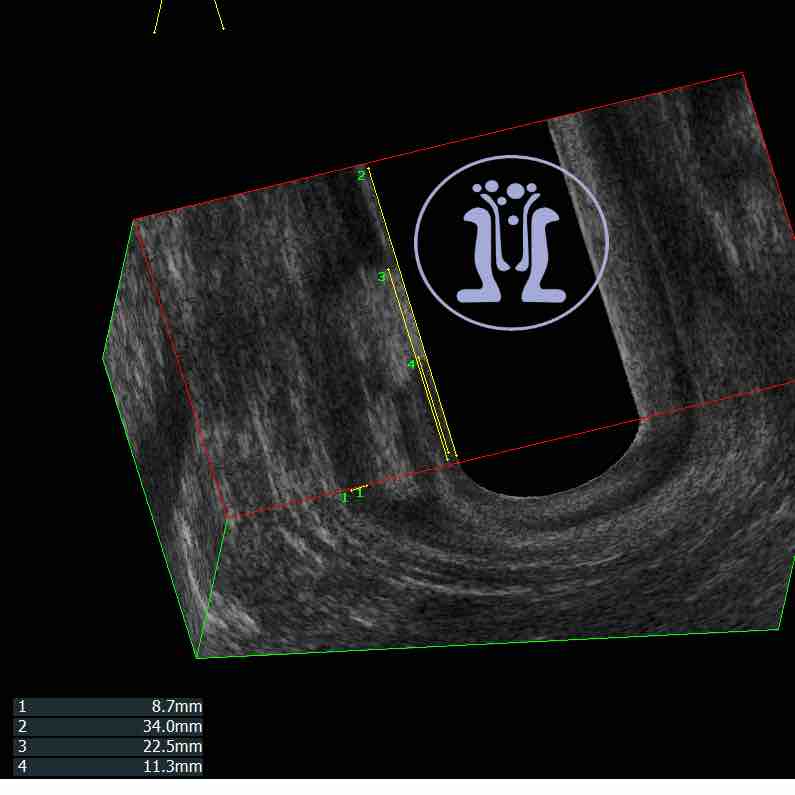Image resolution: width=795 pixels, height=795 pixels.
Task: Select measurement row 1 showing 8.7mm
Action: (x=107, y=706)
